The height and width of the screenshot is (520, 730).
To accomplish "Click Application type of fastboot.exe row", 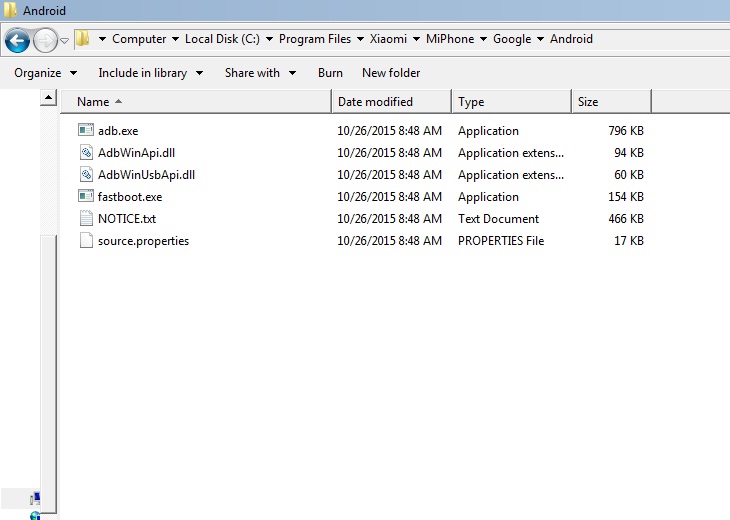I will click(488, 197).
